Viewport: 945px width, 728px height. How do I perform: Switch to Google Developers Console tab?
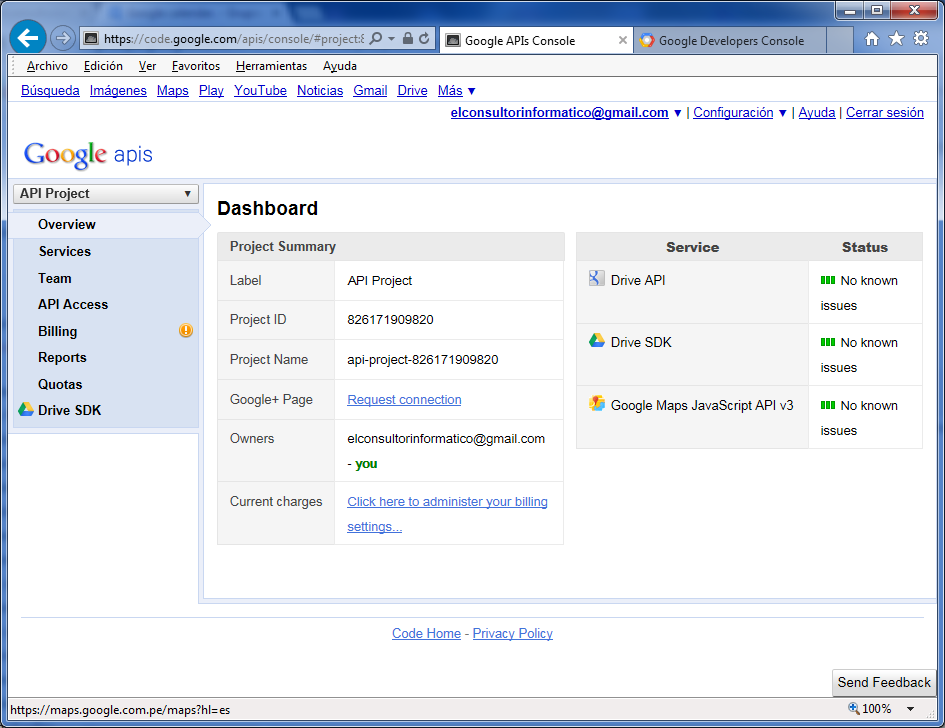pyautogui.click(x=729, y=40)
